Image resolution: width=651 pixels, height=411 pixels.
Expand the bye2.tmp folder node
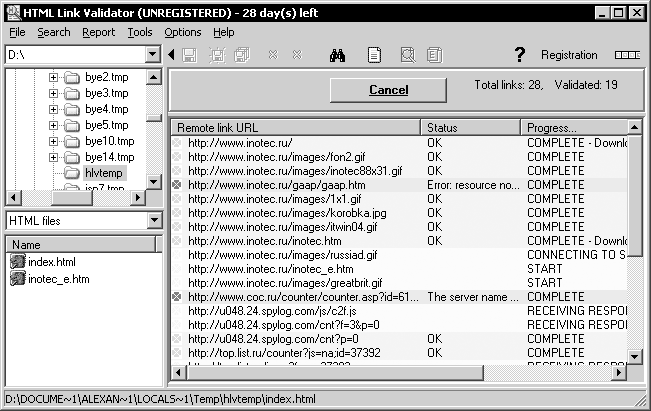[x=53, y=77]
